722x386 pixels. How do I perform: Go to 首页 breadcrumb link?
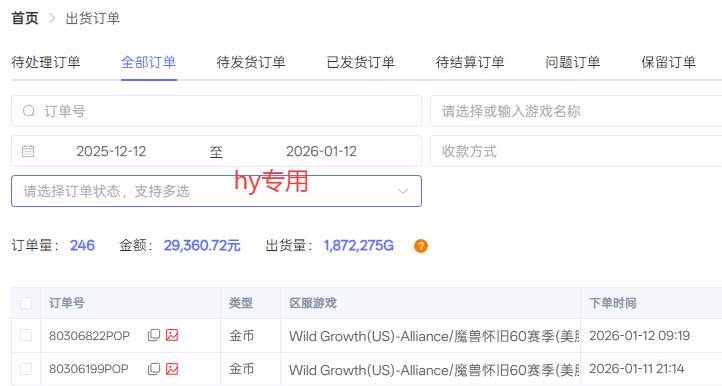(25, 18)
